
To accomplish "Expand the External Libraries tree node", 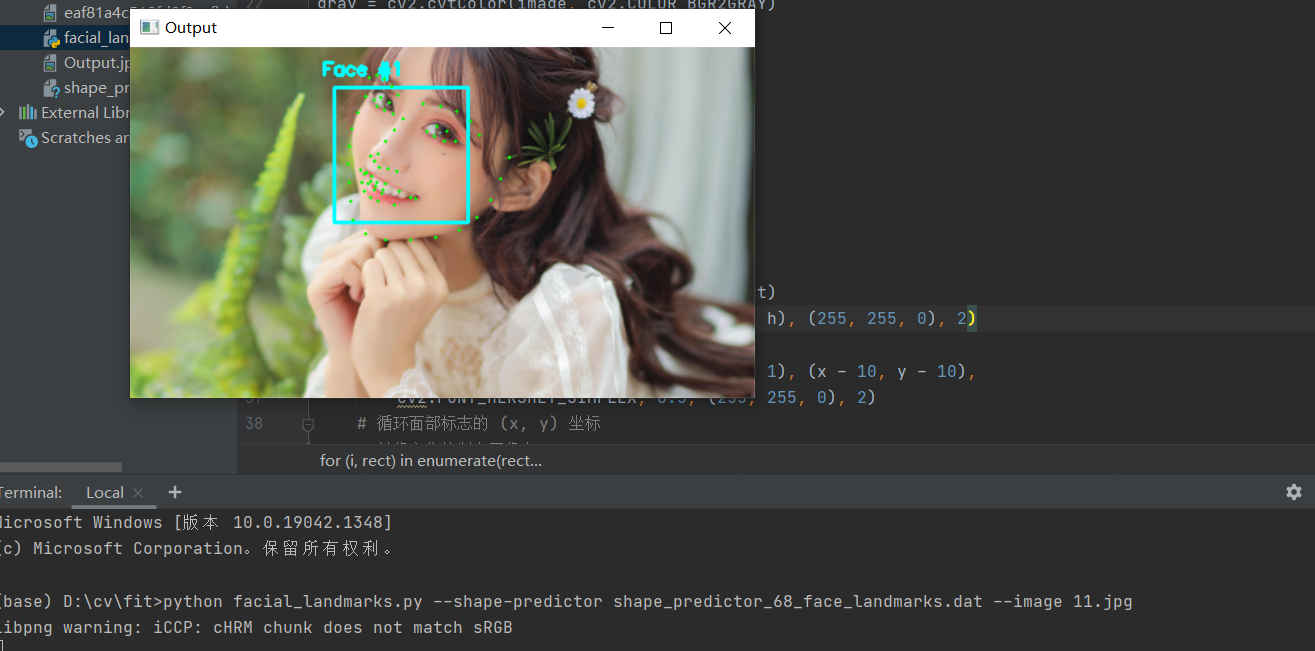I will (x=5, y=113).
